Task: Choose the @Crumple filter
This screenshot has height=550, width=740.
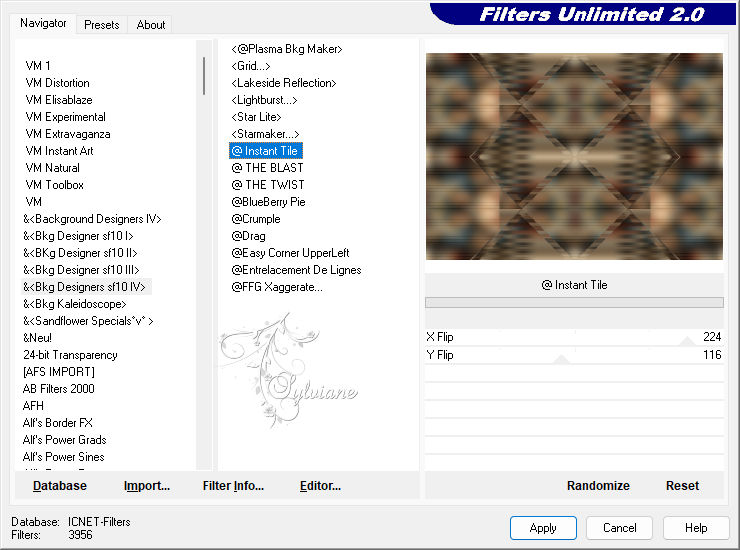Action: (x=256, y=219)
